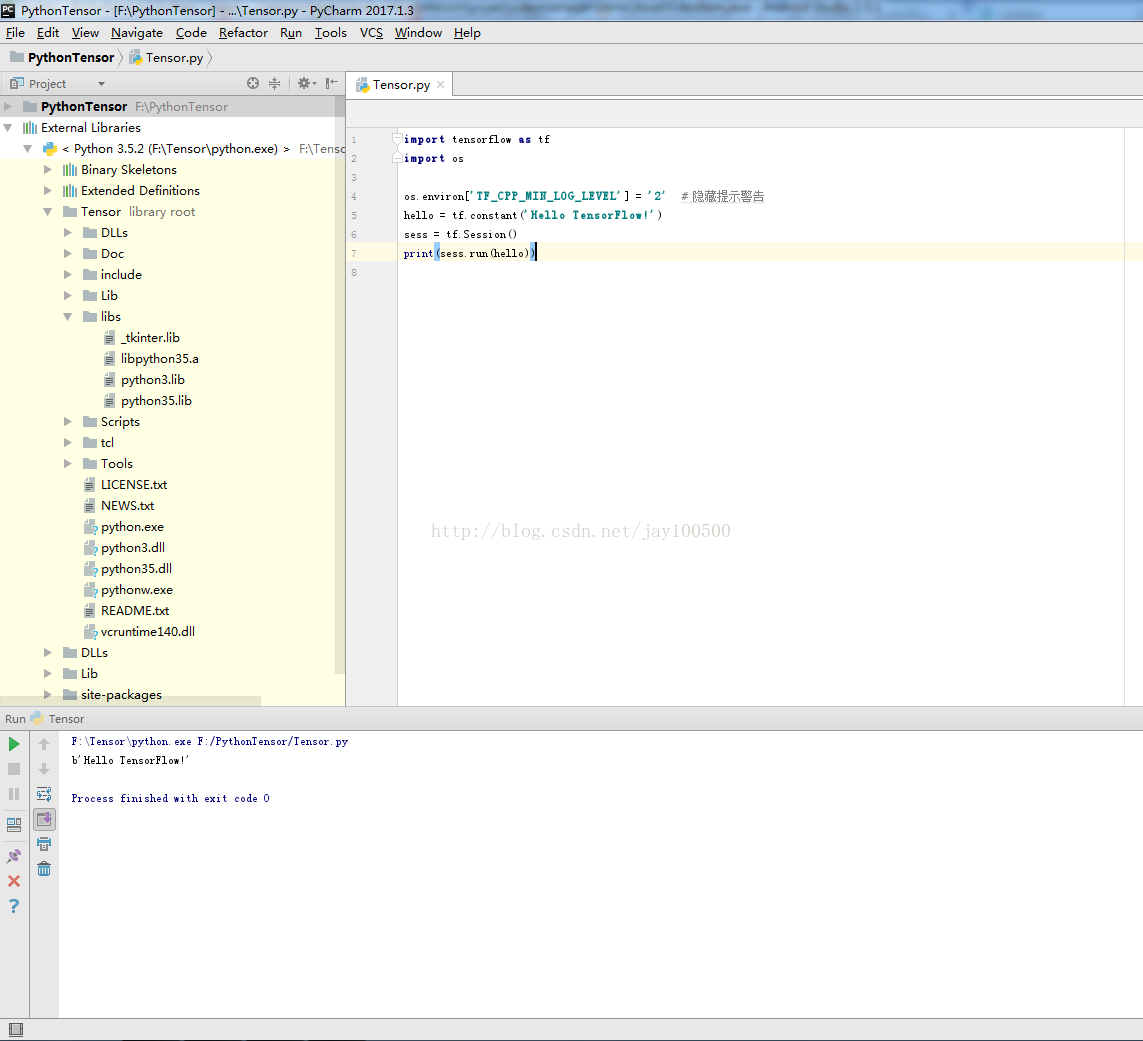Viewport: 1143px width, 1041px height.
Task: Toggle tool window buttons at bottom-left corner
Action: coord(15,1030)
